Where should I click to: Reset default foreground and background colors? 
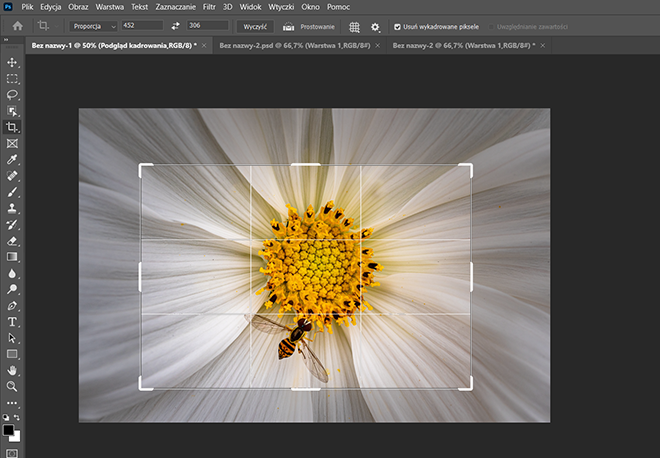coord(6,418)
